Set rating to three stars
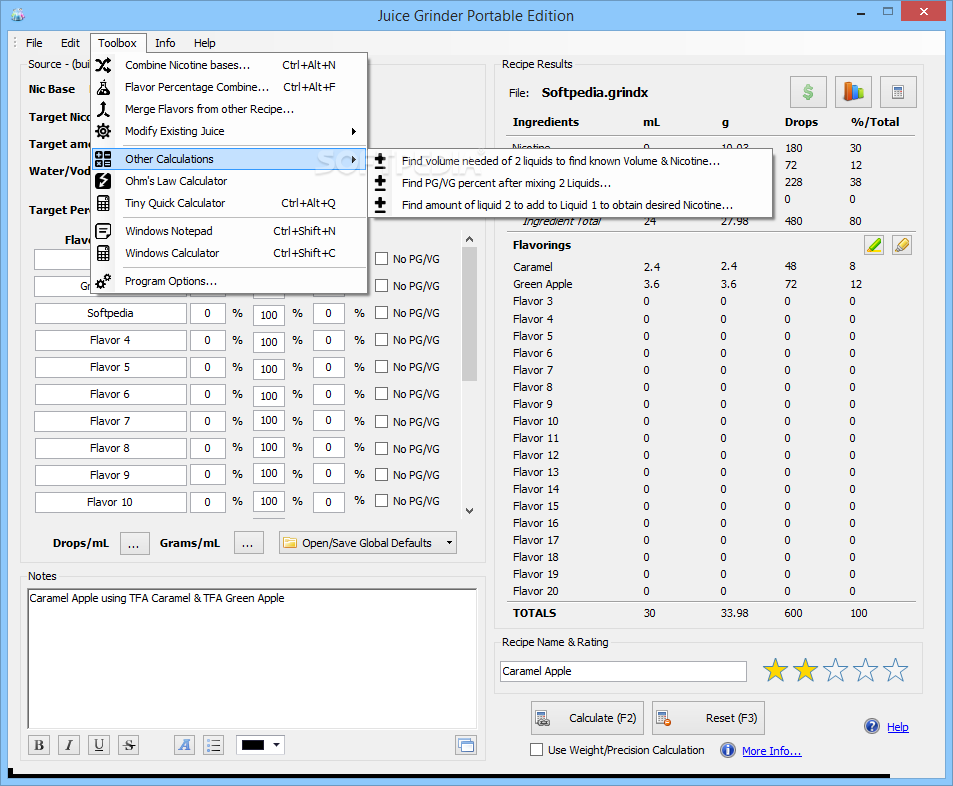This screenshot has width=953, height=786. click(x=836, y=671)
